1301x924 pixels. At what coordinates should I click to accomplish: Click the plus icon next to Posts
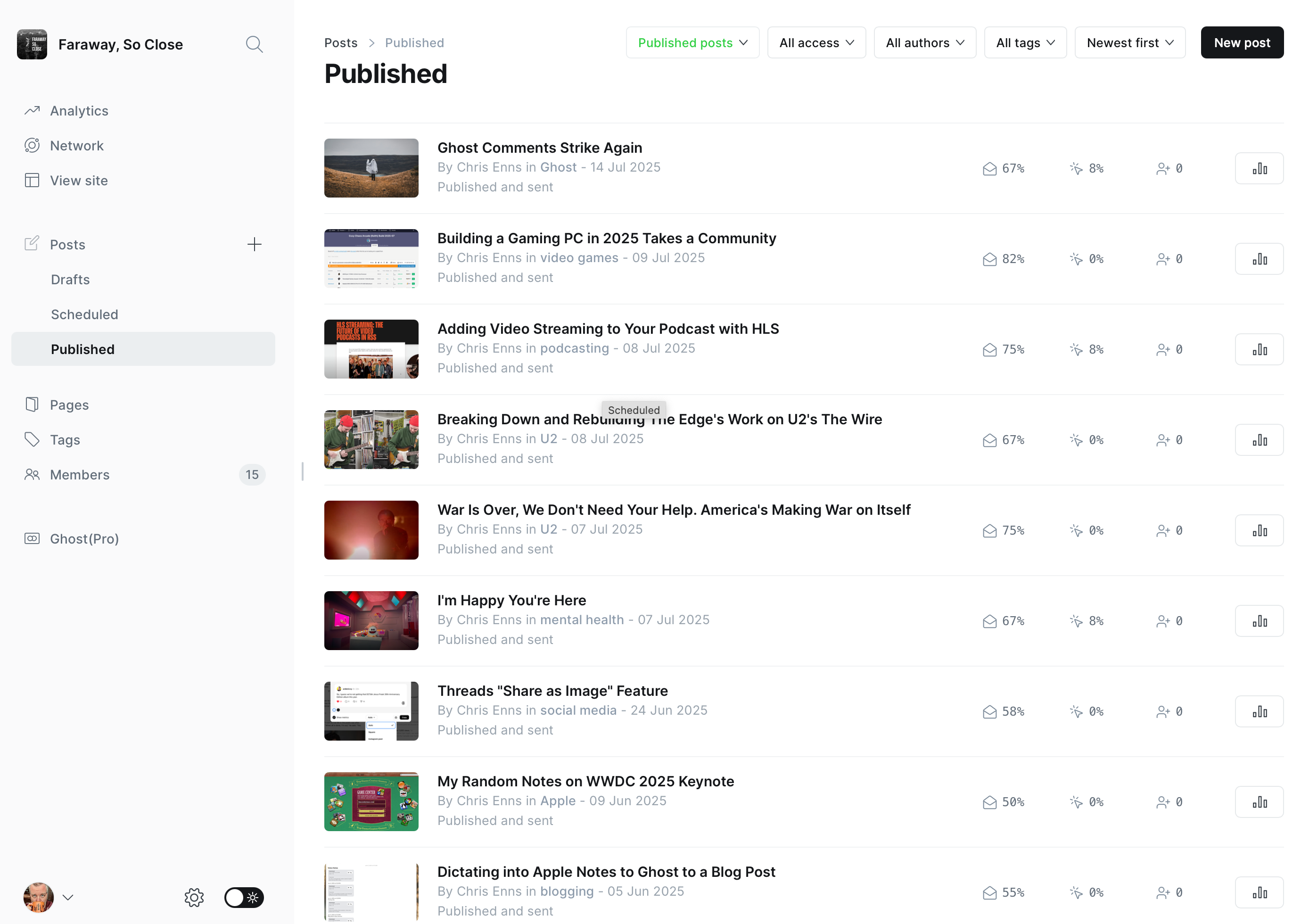click(254, 245)
